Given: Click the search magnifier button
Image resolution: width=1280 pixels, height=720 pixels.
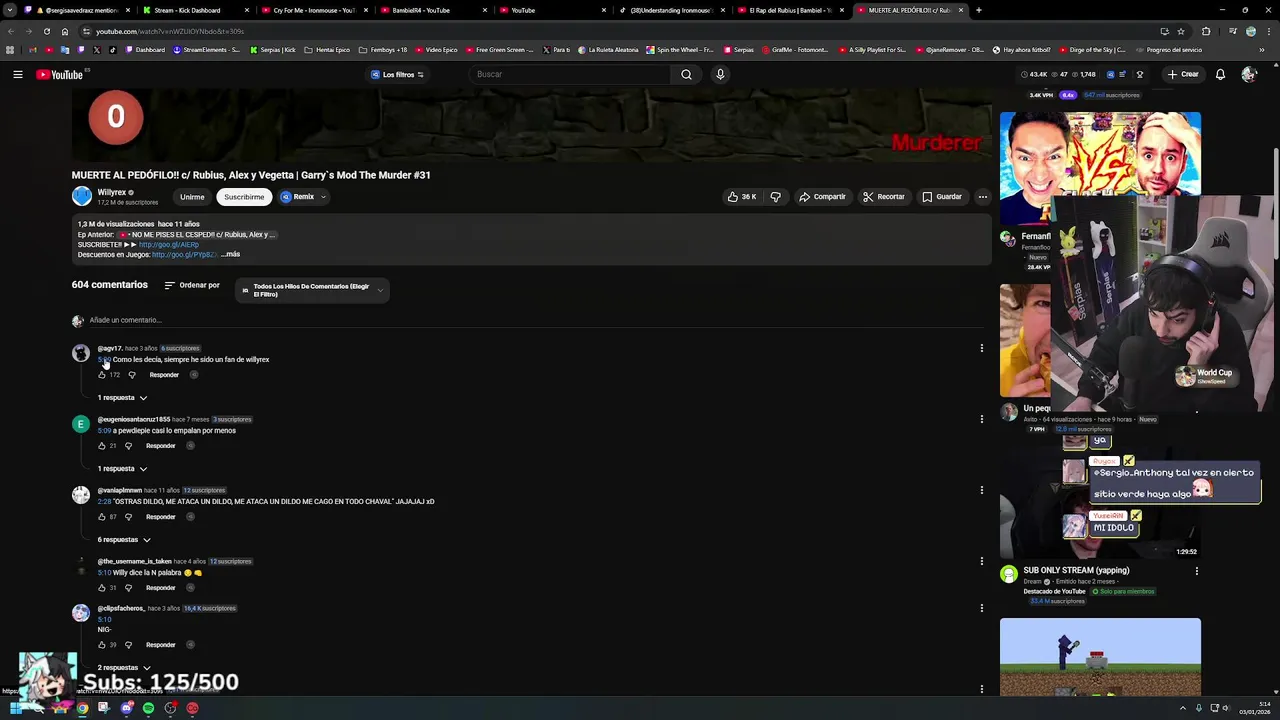Looking at the screenshot, I should pos(686,74).
